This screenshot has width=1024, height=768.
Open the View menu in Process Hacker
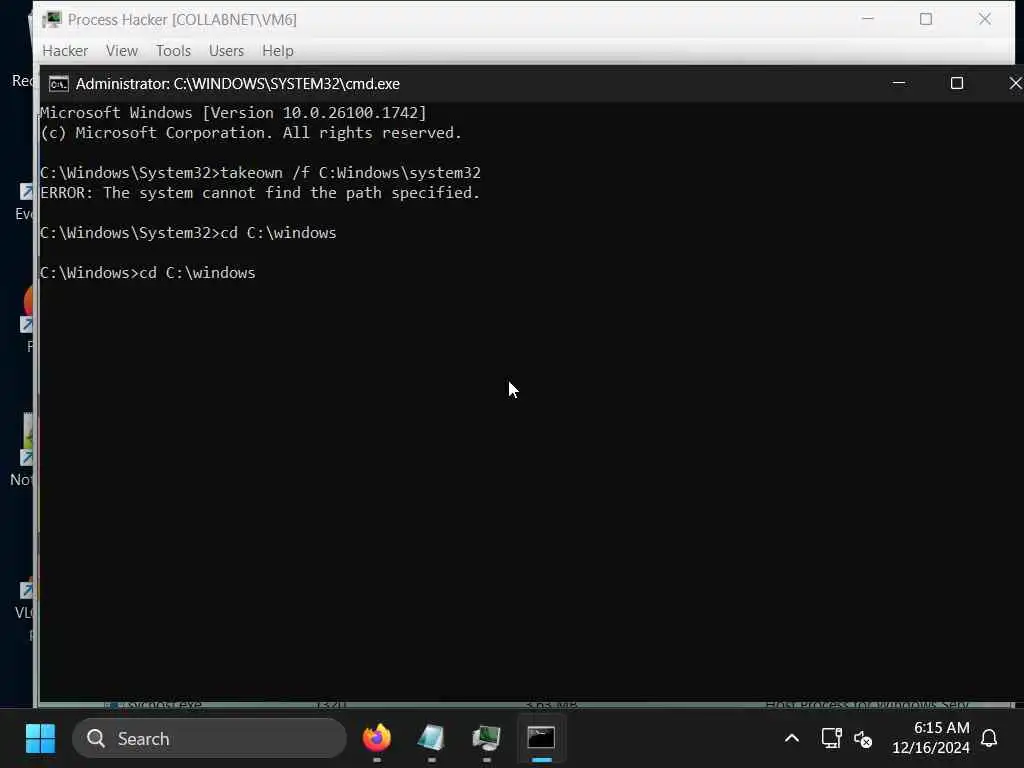pyautogui.click(x=121, y=51)
